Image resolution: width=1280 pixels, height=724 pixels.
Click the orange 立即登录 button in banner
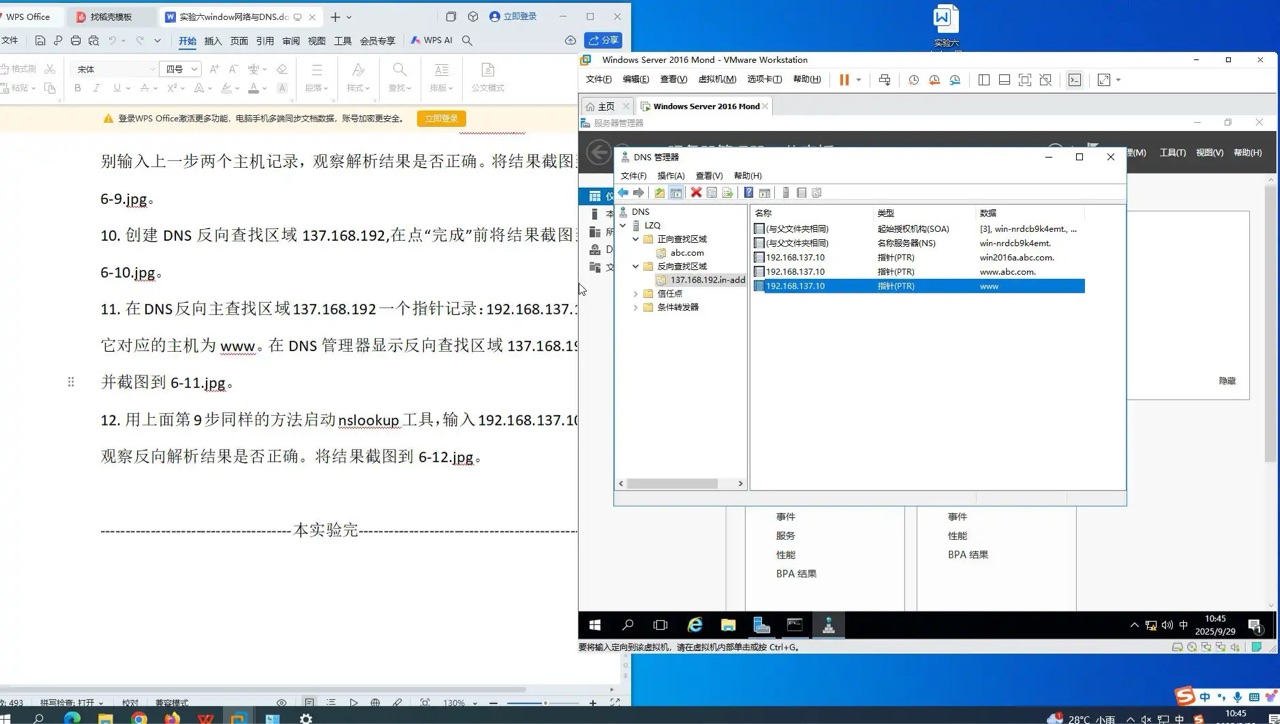[441, 118]
